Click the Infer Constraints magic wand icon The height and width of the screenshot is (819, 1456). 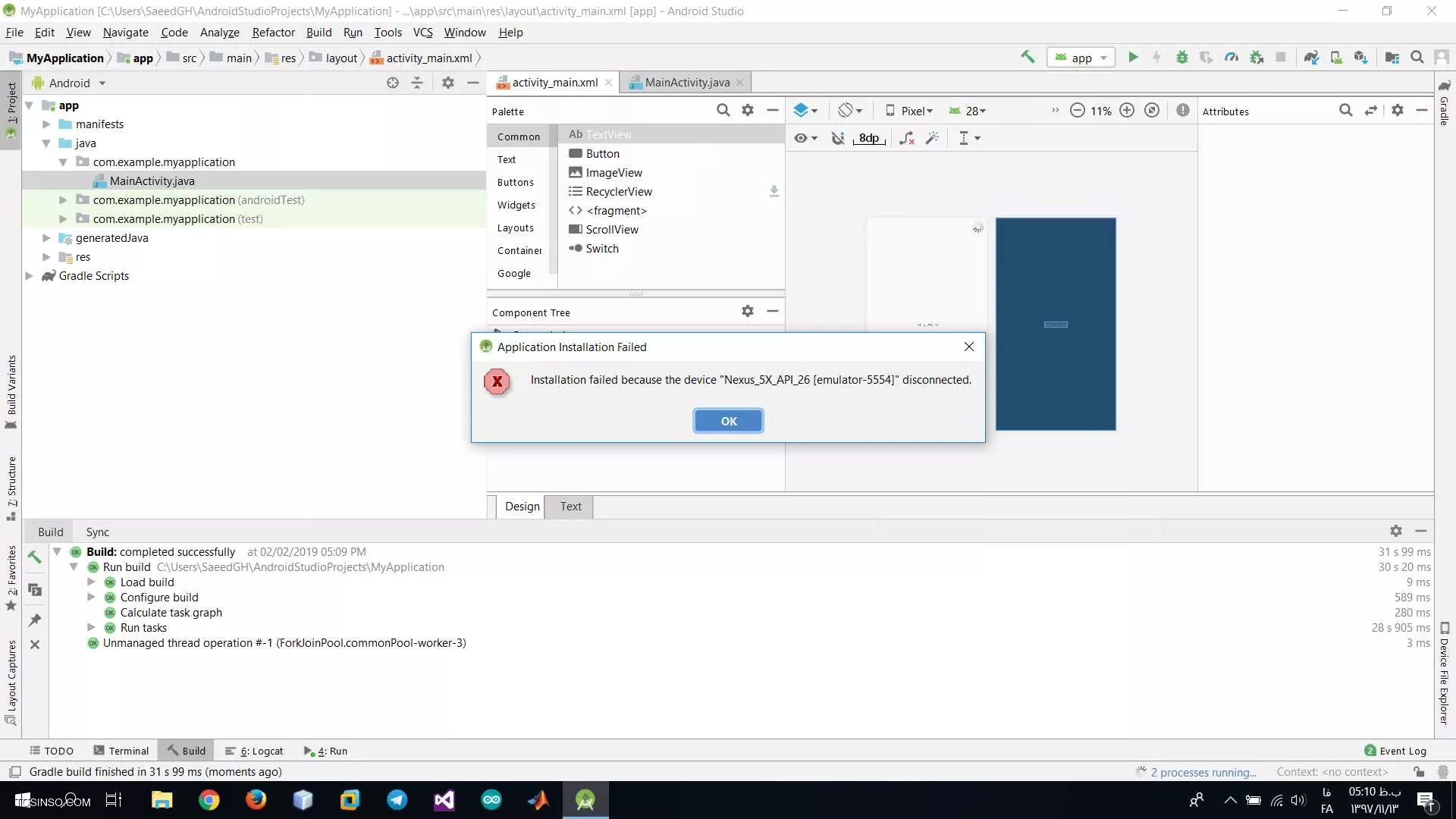point(933,138)
